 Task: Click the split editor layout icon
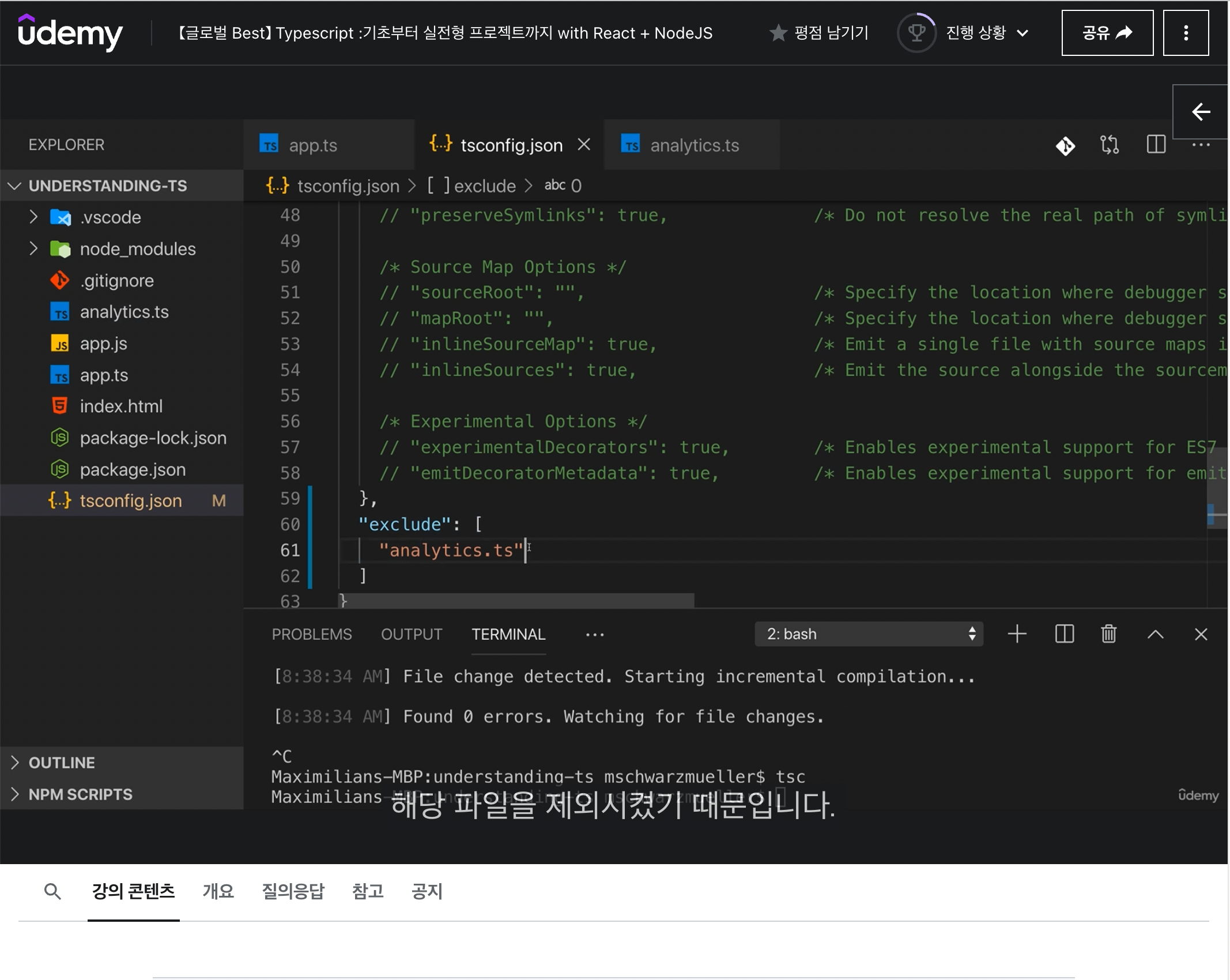pyautogui.click(x=1156, y=145)
